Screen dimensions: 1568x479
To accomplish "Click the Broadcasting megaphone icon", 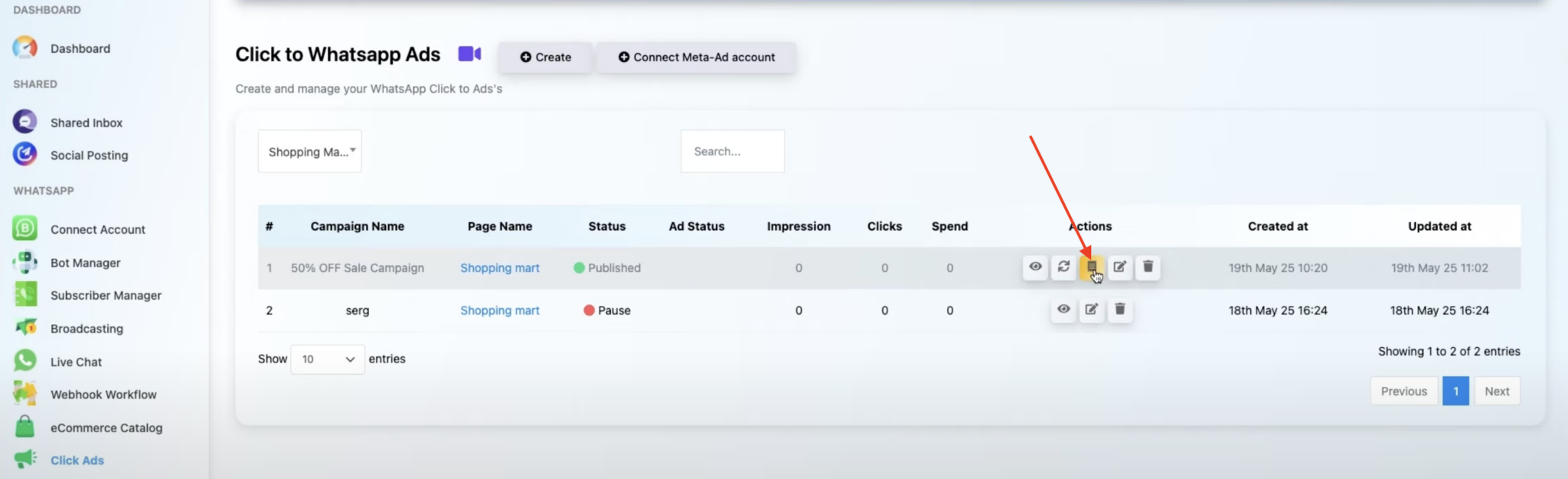I will (x=24, y=327).
